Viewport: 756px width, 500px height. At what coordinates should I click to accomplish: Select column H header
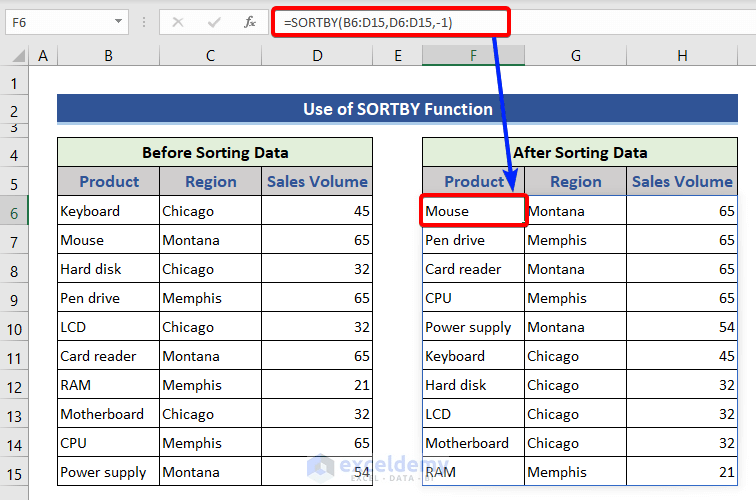[682, 56]
